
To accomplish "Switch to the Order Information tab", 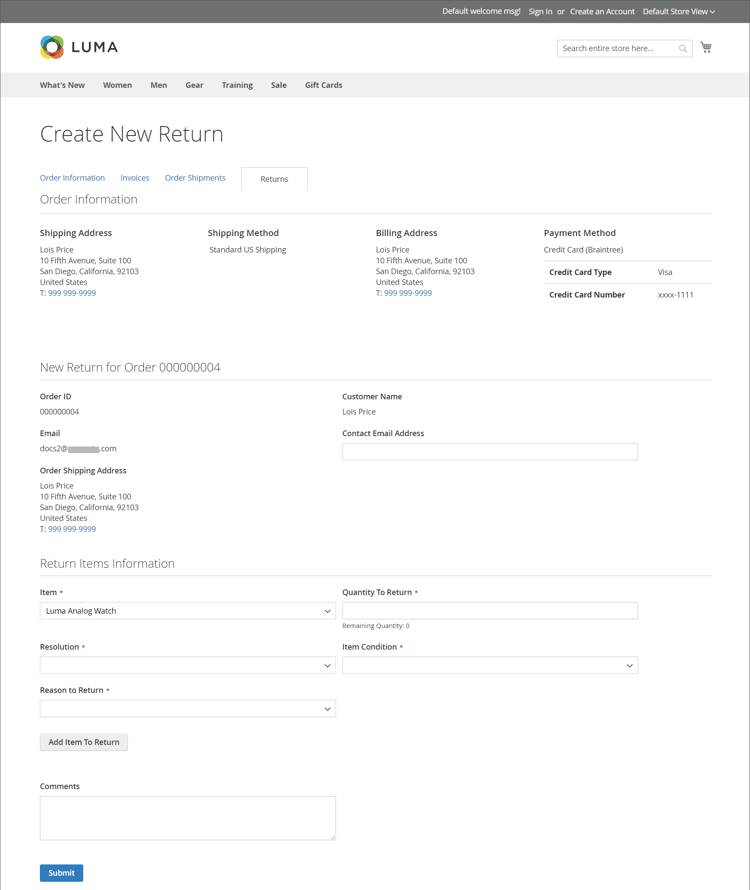I will [71, 177].
